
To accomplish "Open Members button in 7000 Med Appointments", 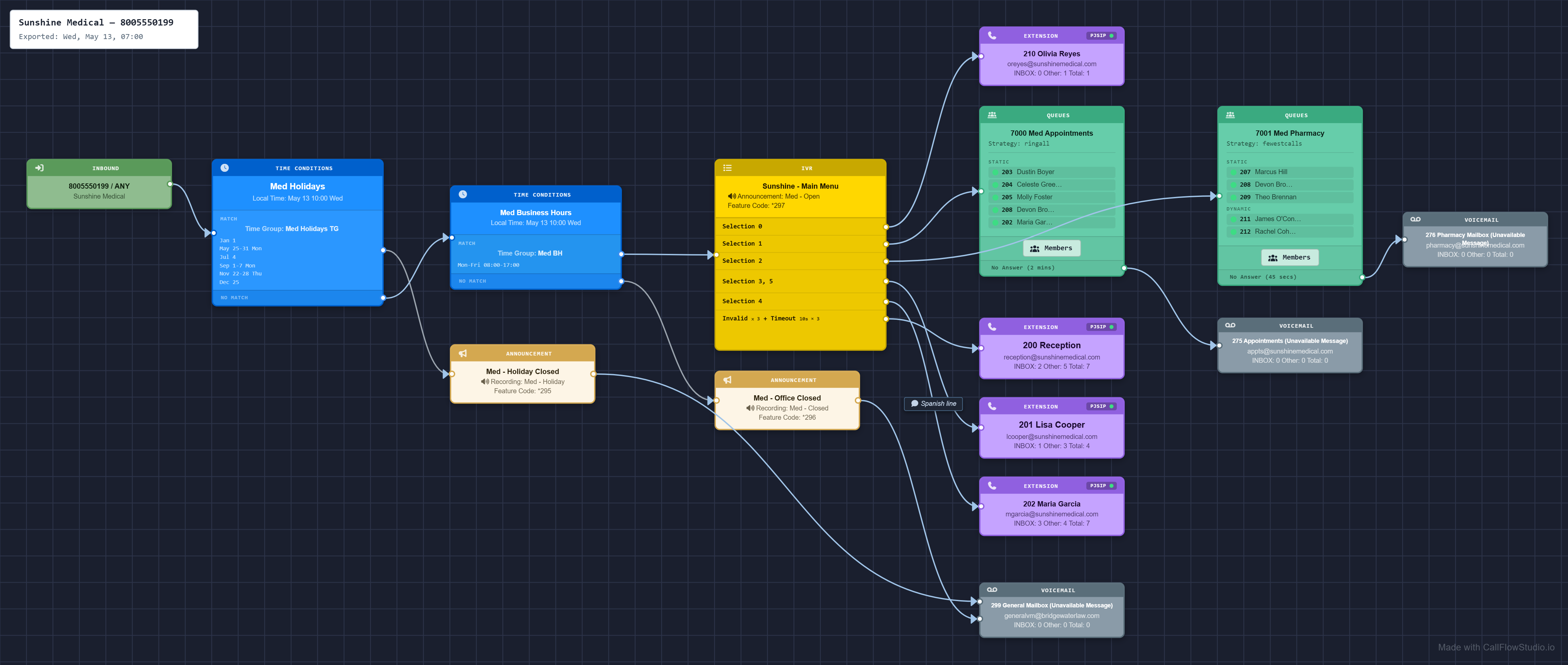I will pos(1051,248).
